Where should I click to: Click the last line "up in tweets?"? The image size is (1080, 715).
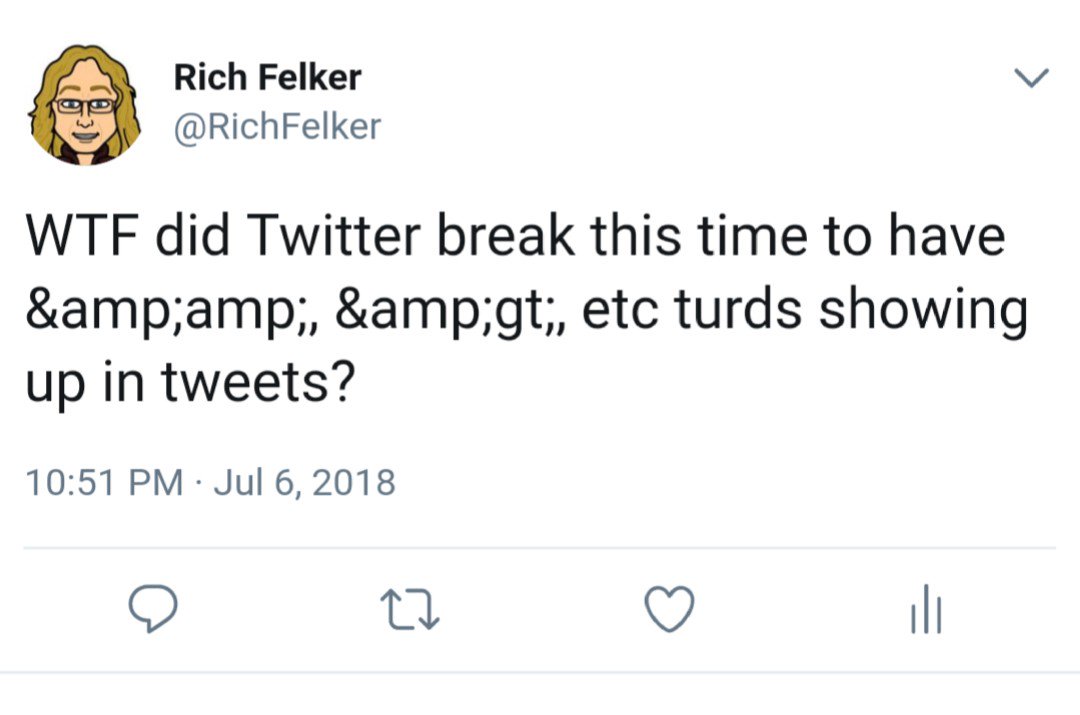coord(186,385)
